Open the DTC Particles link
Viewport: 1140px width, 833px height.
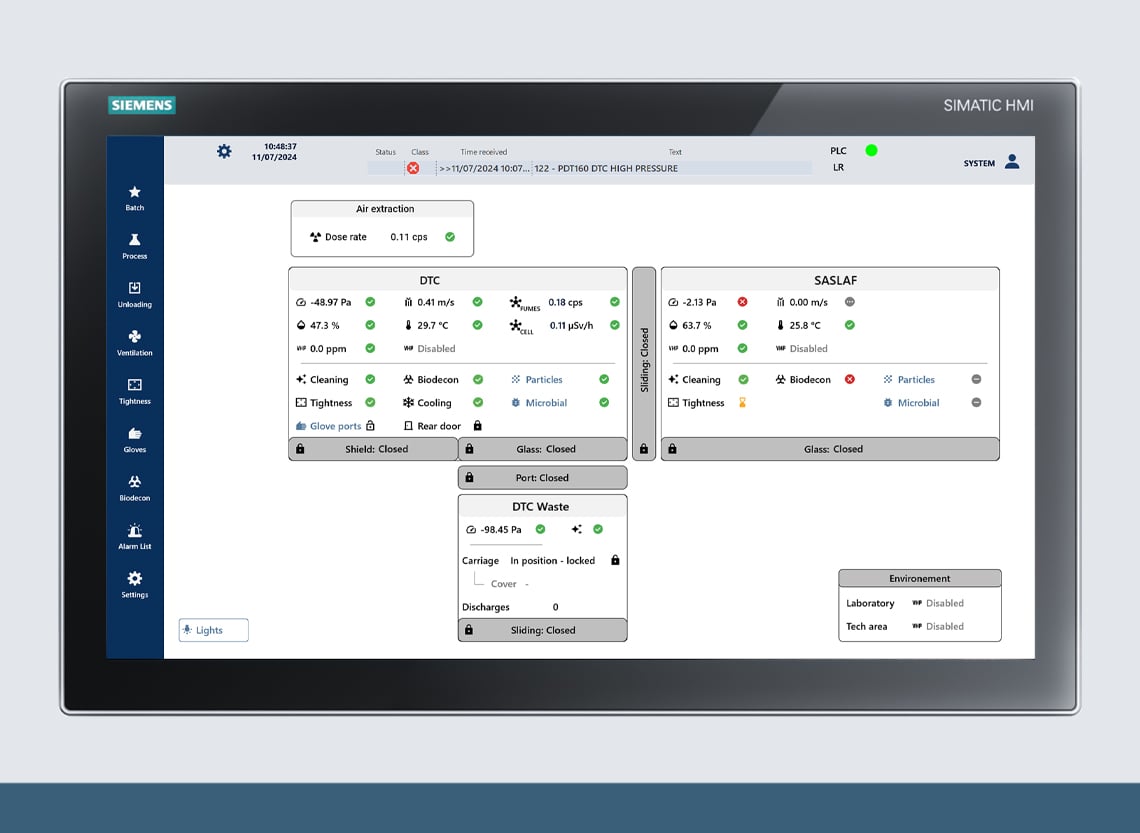click(544, 379)
